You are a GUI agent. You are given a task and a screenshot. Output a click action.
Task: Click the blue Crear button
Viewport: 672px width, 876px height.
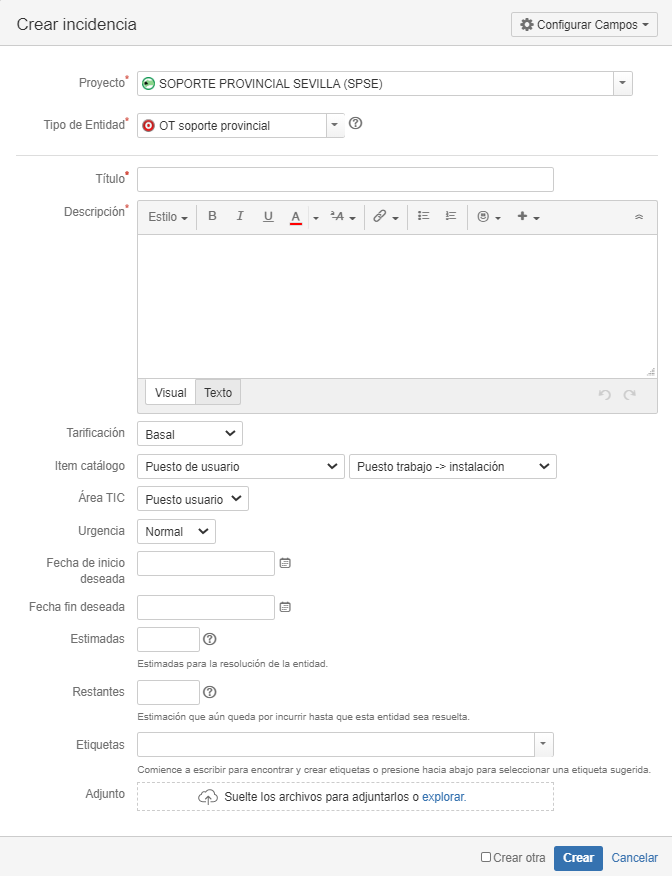tap(578, 858)
